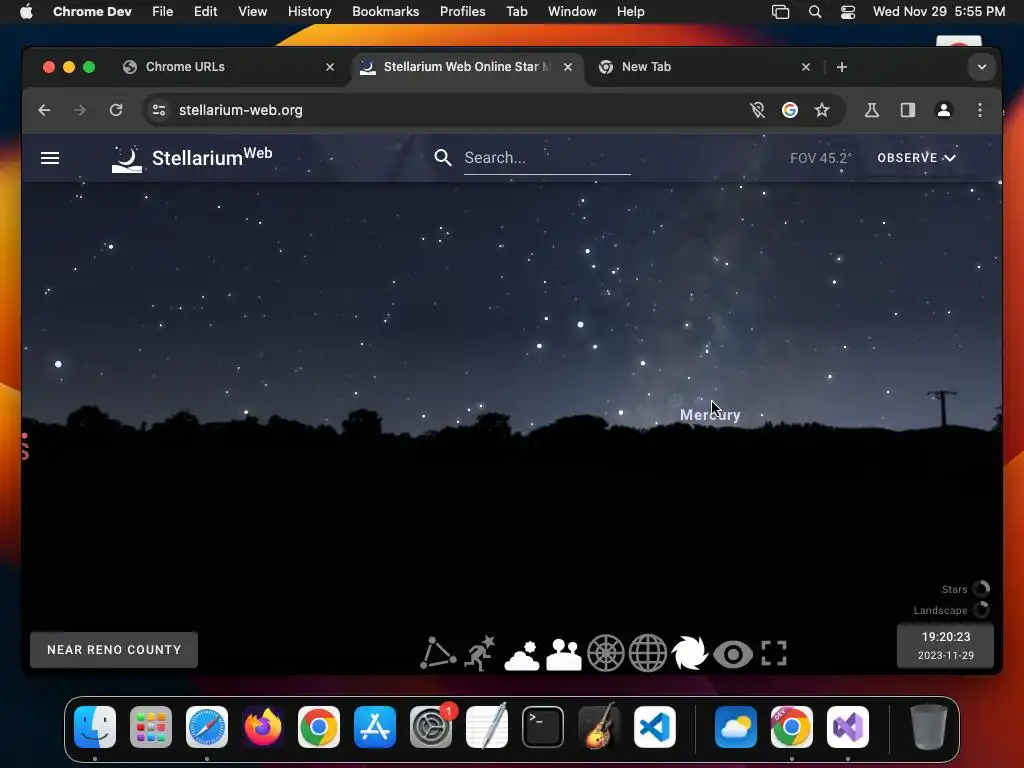Toggle Chrome side panel icon
Screen dimensions: 1024x768
(x=908, y=110)
